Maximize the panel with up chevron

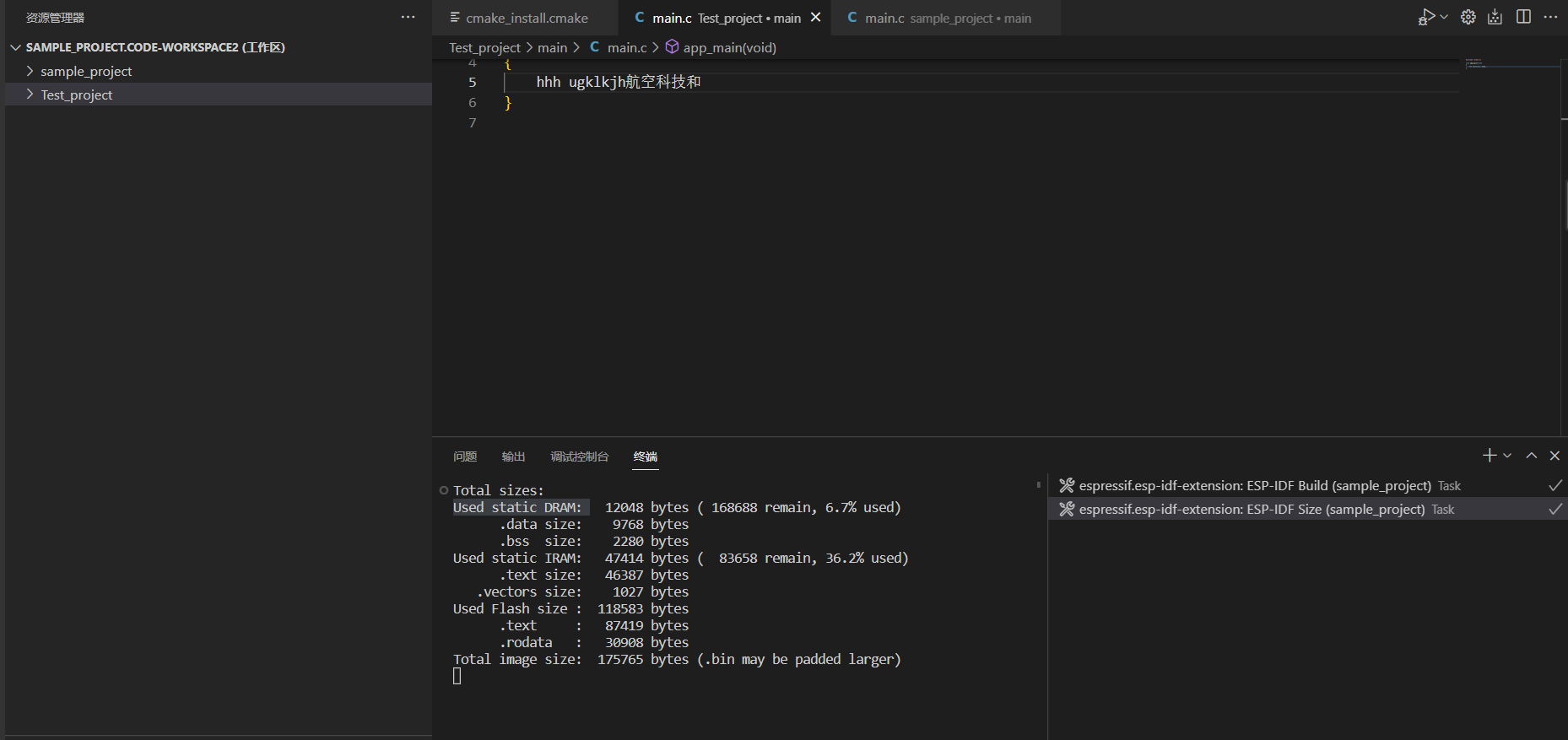pyautogui.click(x=1531, y=456)
